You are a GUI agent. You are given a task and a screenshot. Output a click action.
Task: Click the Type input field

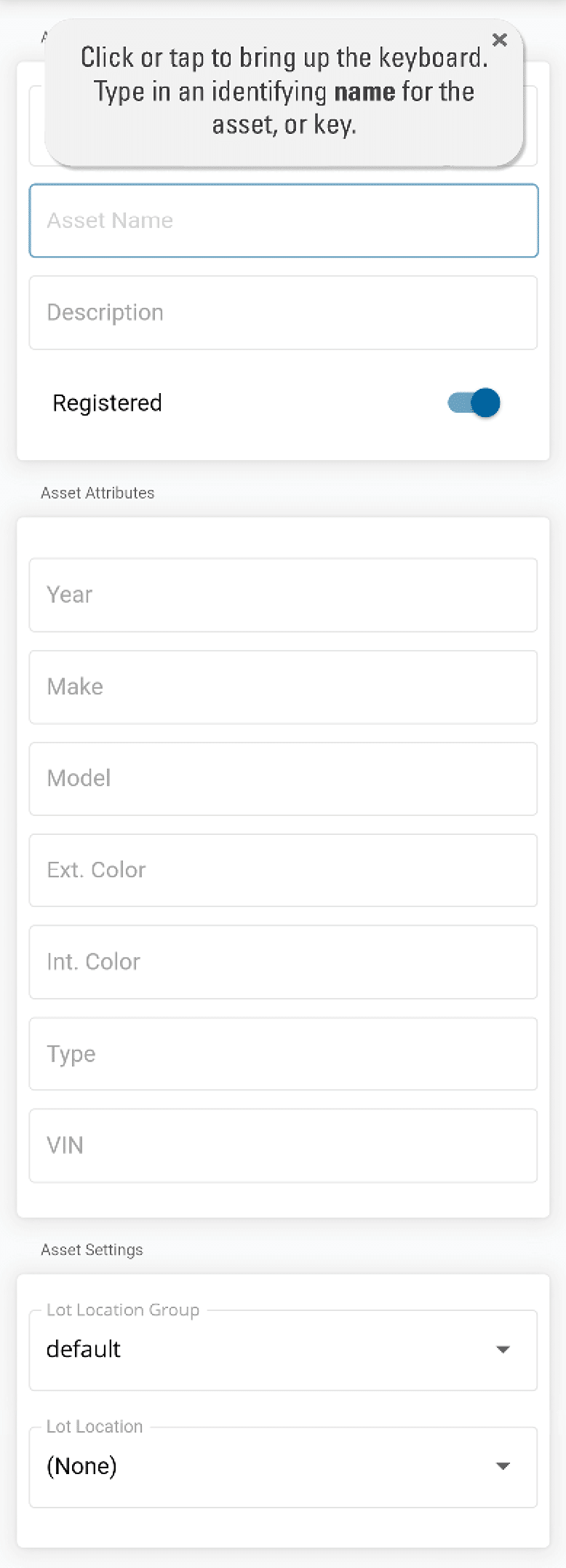click(x=284, y=1054)
